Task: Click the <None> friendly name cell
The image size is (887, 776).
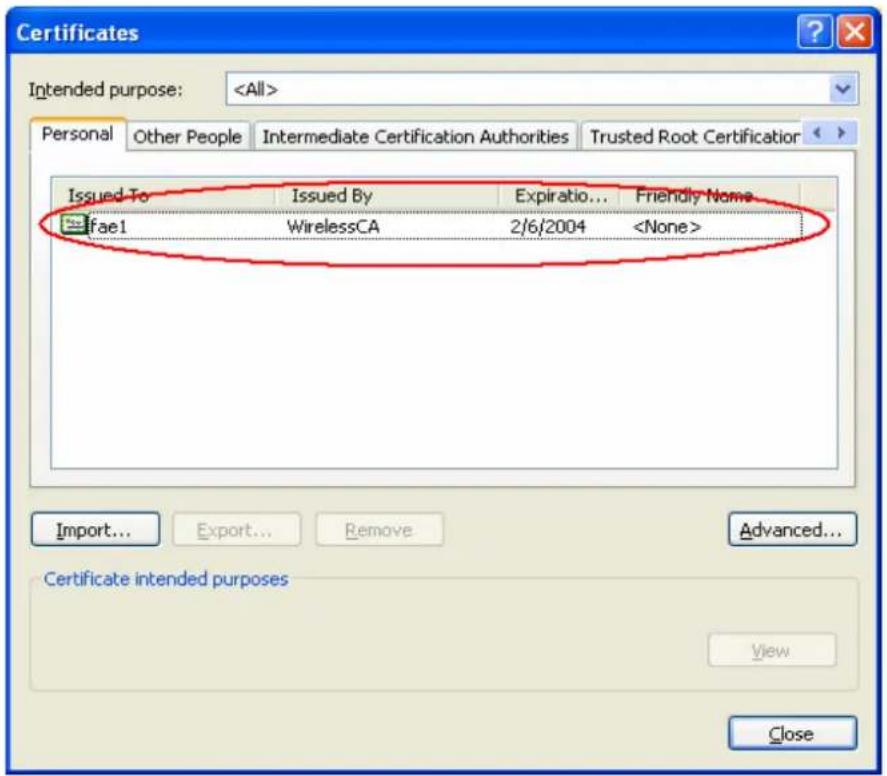Action: tap(667, 226)
